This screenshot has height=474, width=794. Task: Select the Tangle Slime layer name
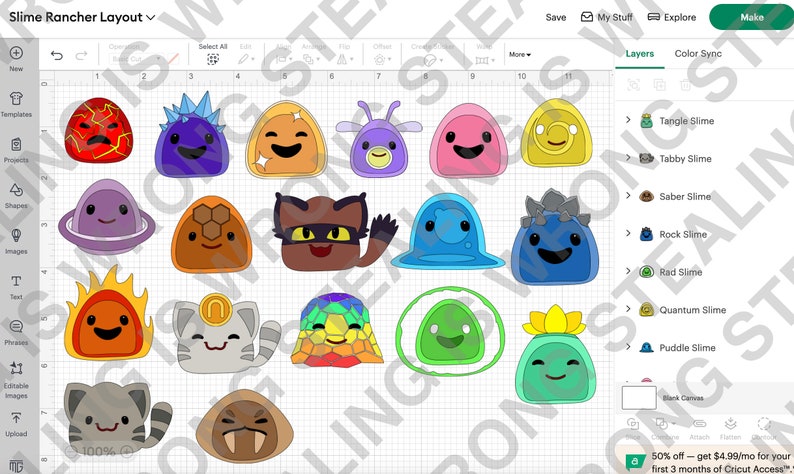tap(686, 121)
